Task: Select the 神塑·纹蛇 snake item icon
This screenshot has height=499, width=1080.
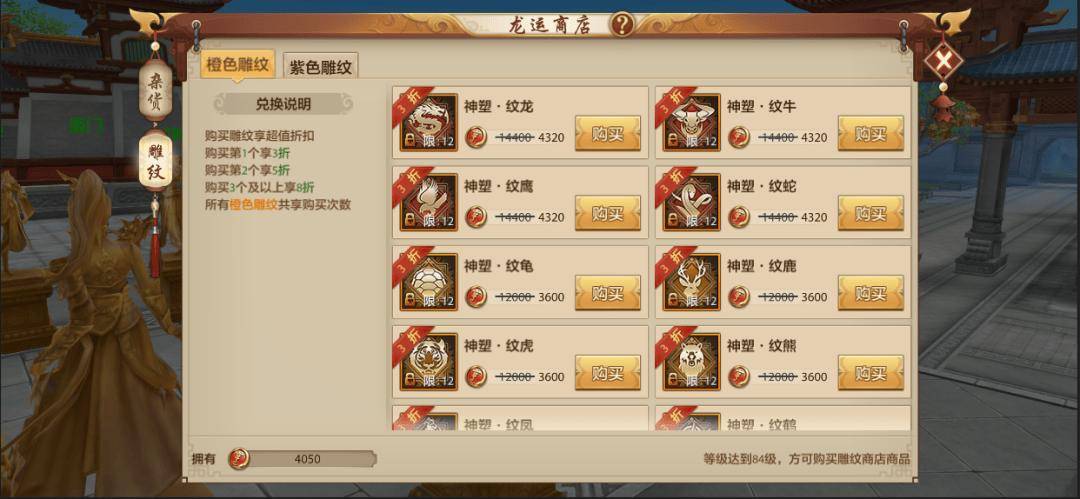Action: coord(692,202)
